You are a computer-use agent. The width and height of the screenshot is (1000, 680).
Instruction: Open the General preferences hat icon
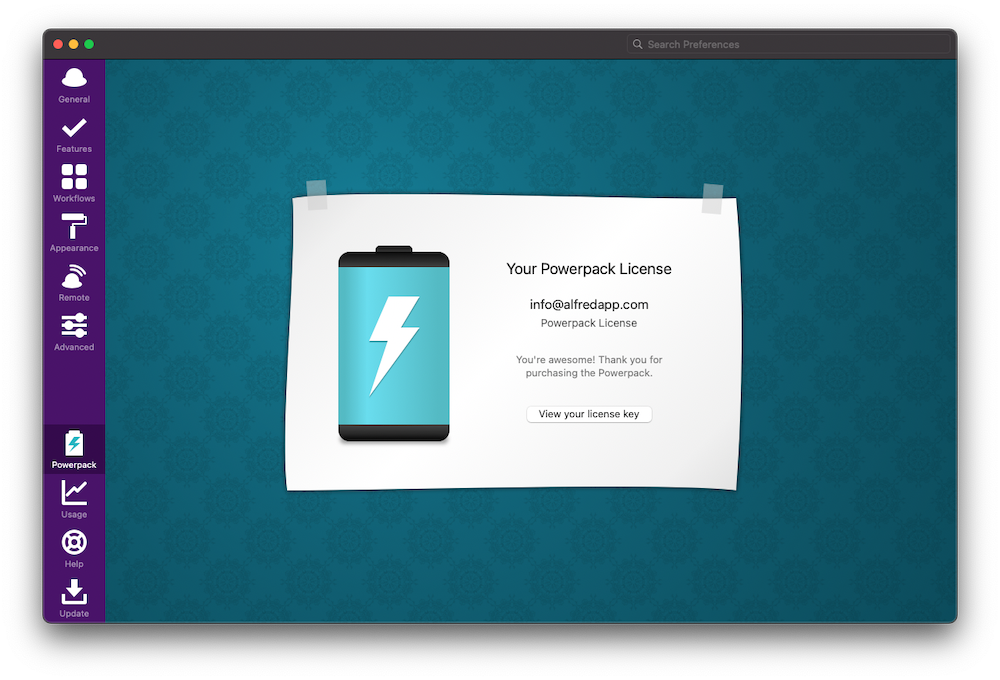(x=74, y=79)
